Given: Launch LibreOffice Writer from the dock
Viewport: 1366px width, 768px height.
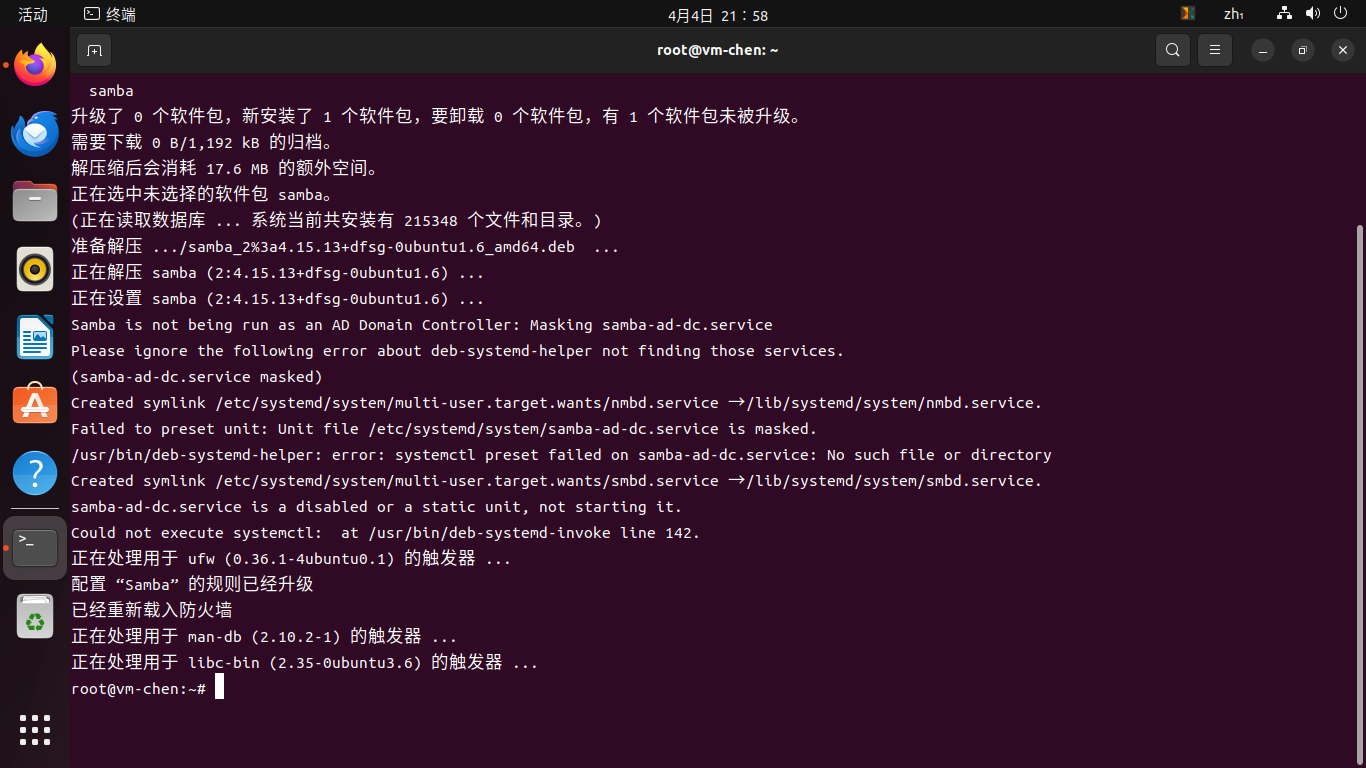Looking at the screenshot, I should tap(35, 337).
